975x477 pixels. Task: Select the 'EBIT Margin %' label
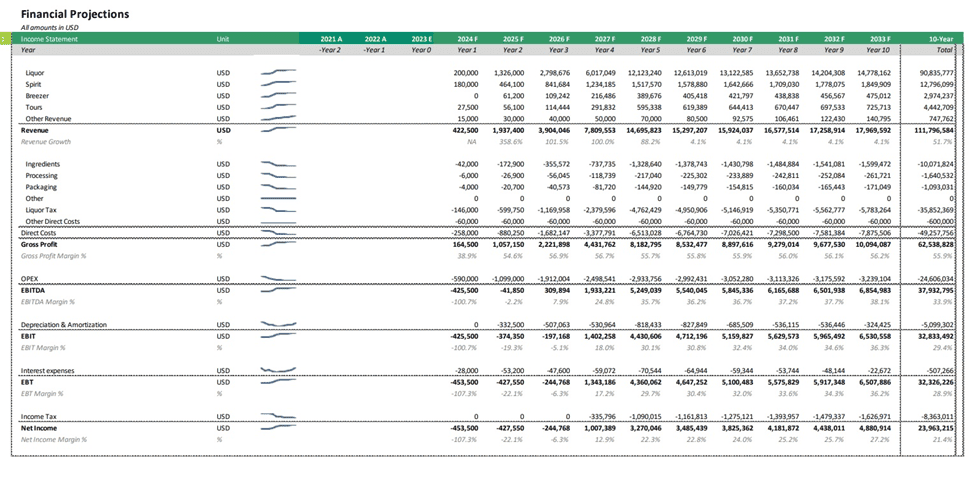tap(43, 348)
